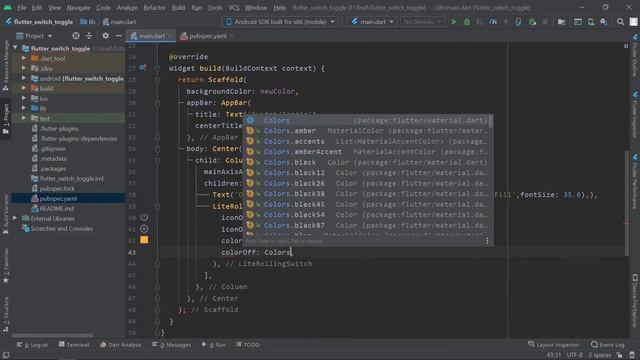Open the Flutter performance profiler gauge icon
The width and height of the screenshot is (640, 360).
(x=493, y=22)
